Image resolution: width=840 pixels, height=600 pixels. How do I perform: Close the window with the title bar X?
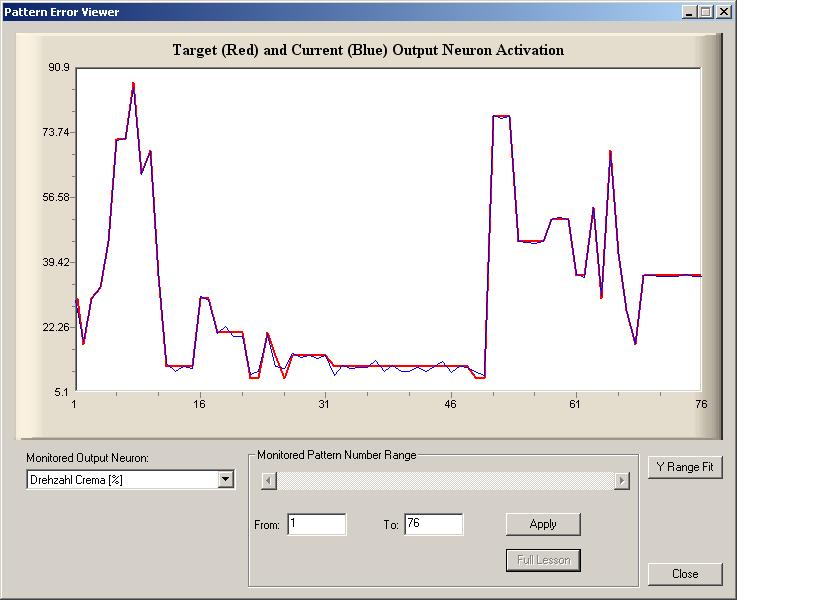[723, 12]
